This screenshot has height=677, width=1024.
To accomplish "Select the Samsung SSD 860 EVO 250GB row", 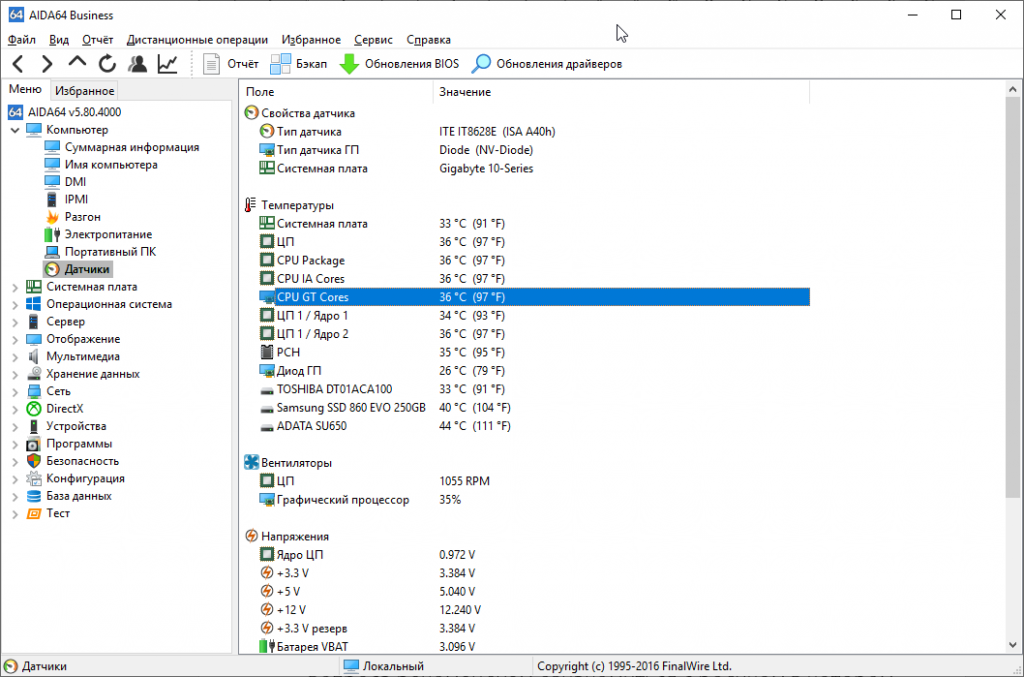I will 534,408.
